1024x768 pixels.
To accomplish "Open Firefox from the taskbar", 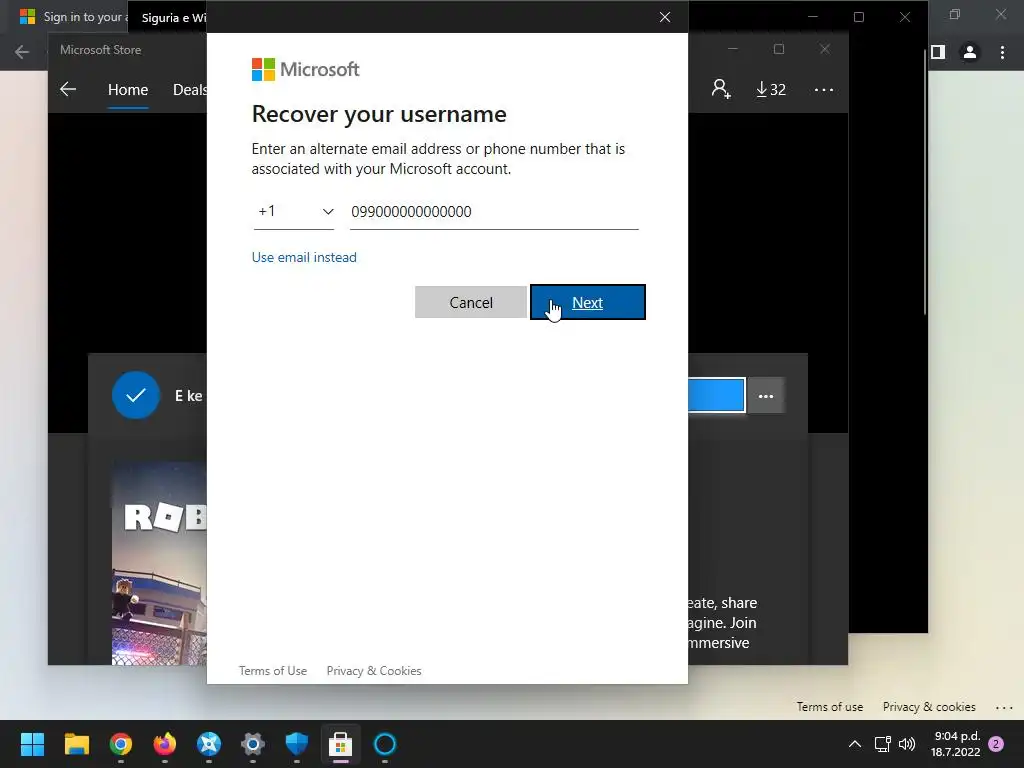I will [165, 744].
